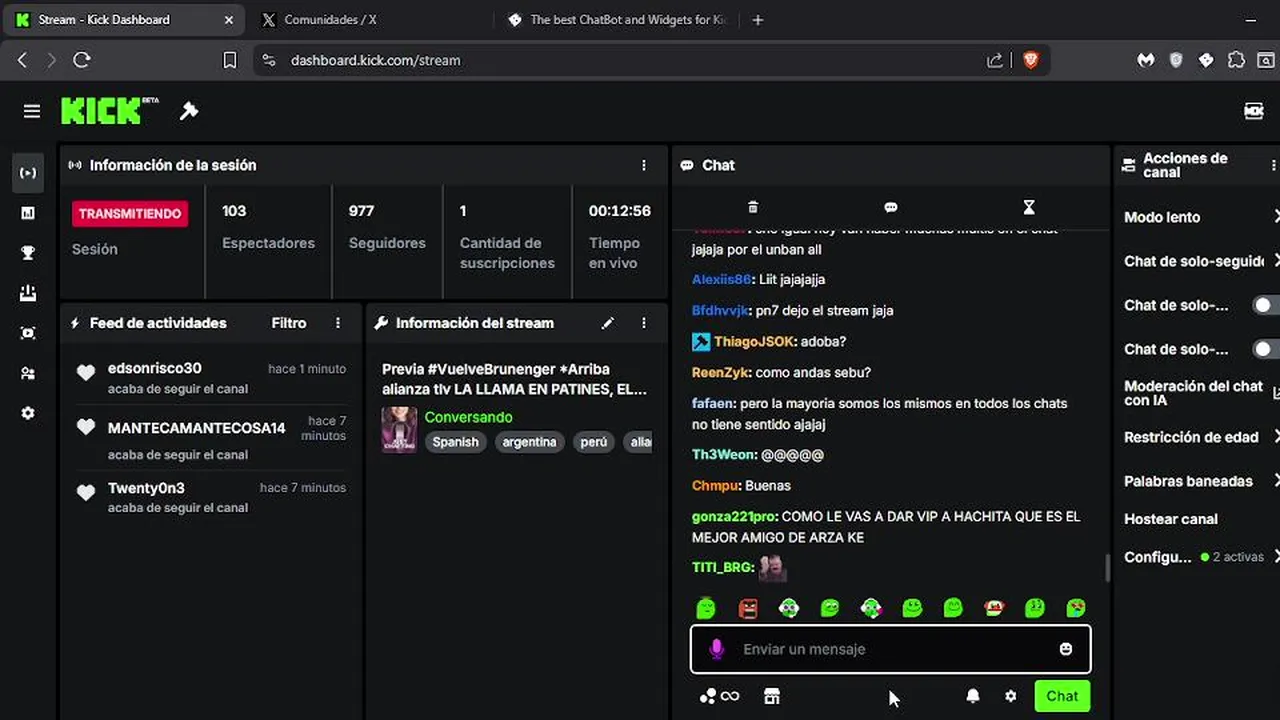Click the stream category thumbnail
The image size is (1280, 720).
tap(399, 429)
